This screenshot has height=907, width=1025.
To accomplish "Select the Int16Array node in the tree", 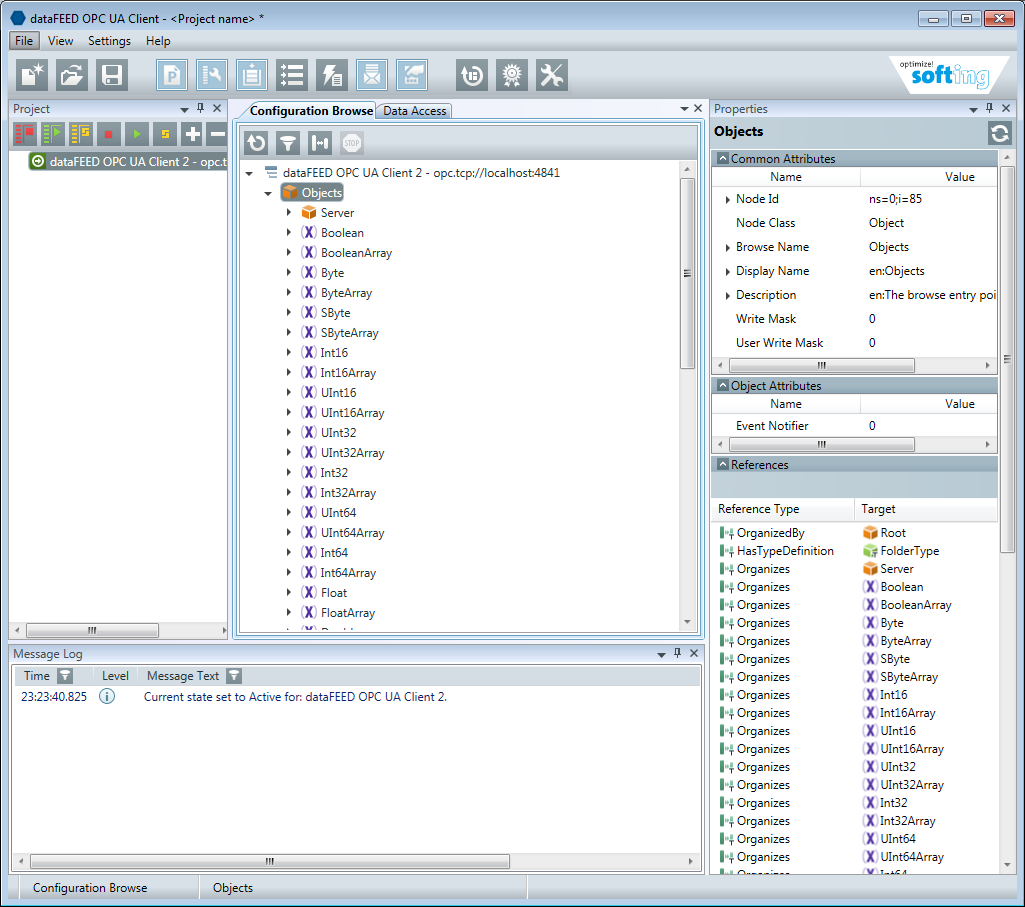I will [x=348, y=373].
